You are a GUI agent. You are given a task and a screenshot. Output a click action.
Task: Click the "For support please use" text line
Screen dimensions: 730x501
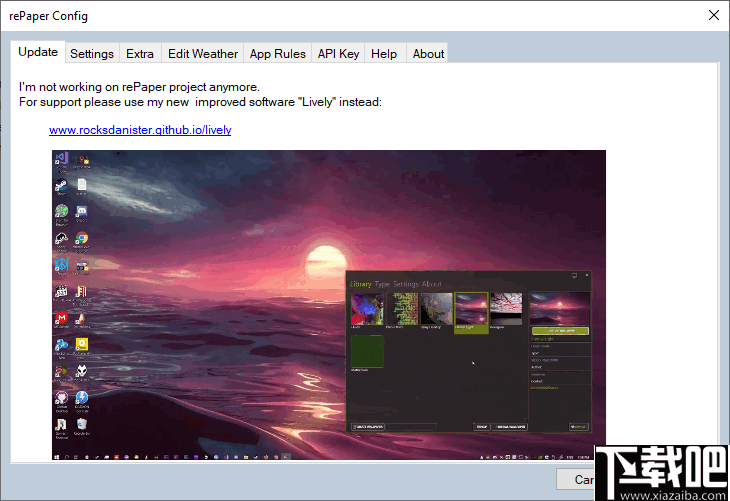click(200, 102)
